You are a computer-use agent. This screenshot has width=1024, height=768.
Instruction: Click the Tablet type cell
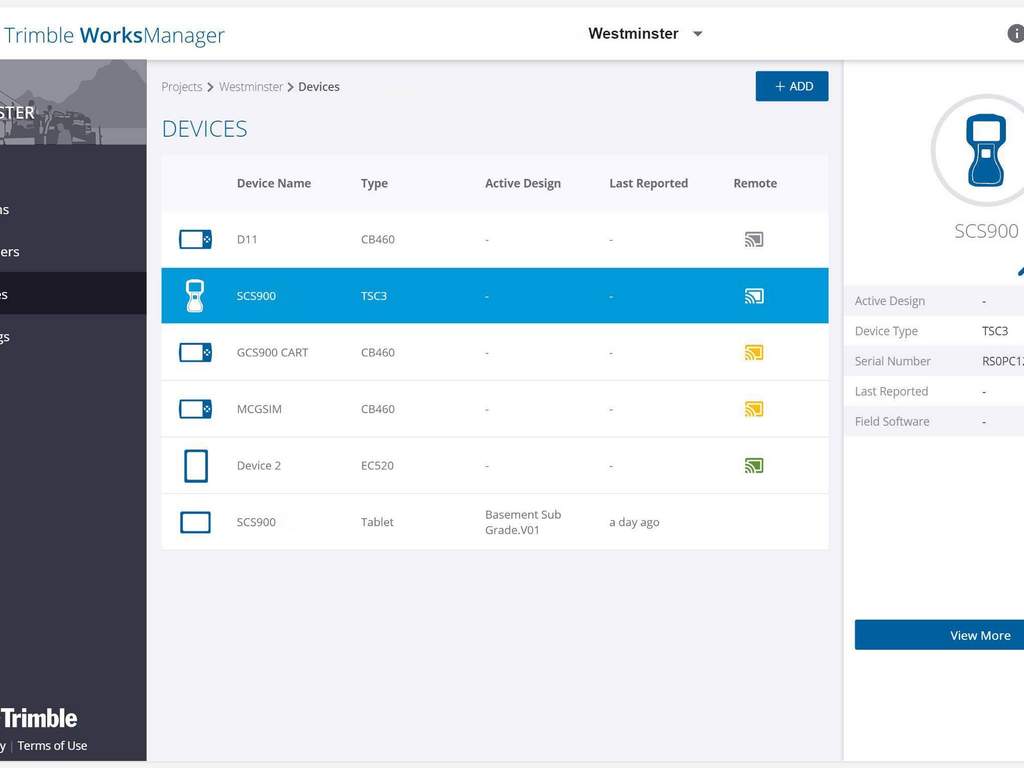(377, 522)
